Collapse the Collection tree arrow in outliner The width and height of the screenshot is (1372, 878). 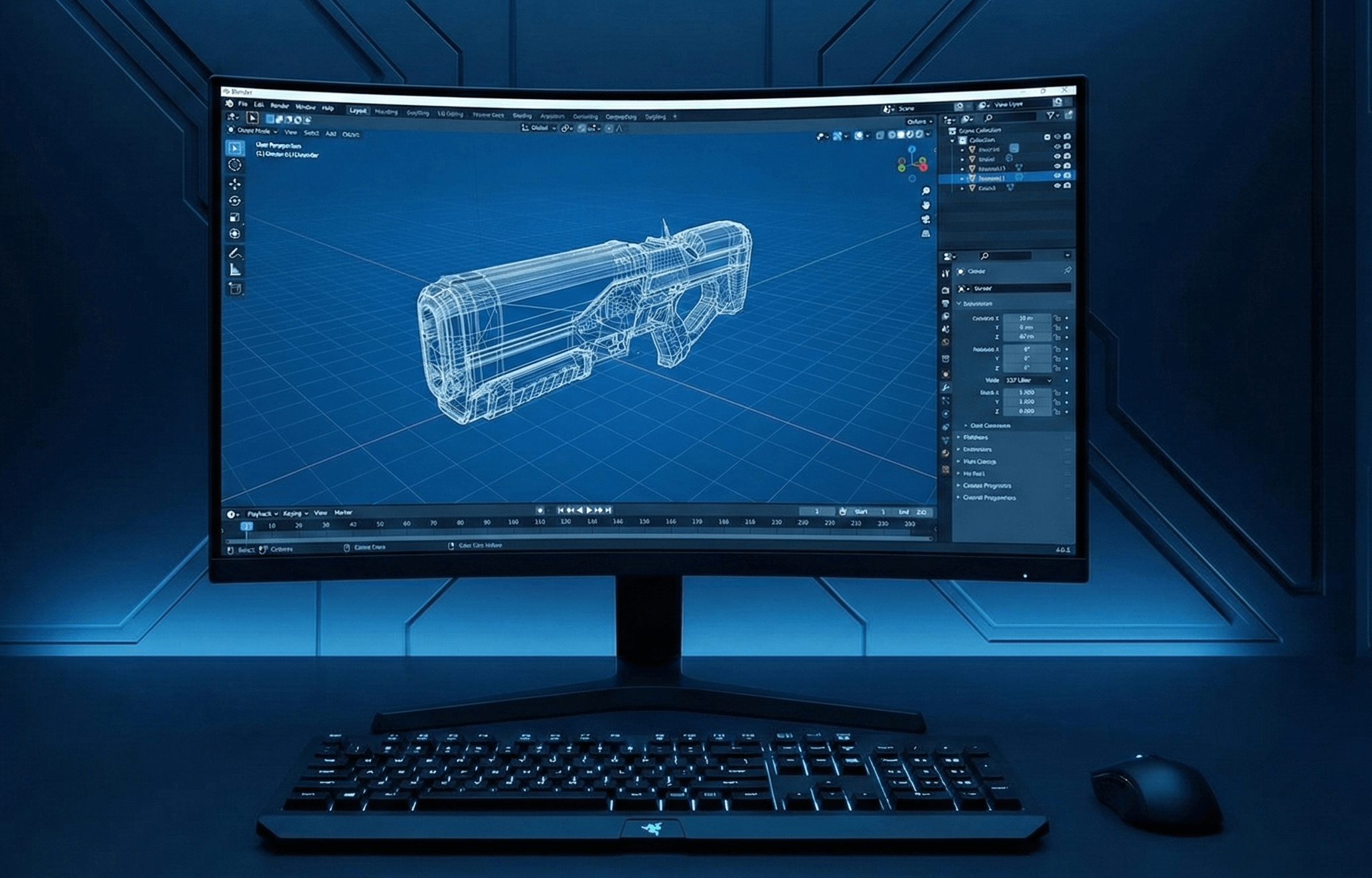point(953,141)
